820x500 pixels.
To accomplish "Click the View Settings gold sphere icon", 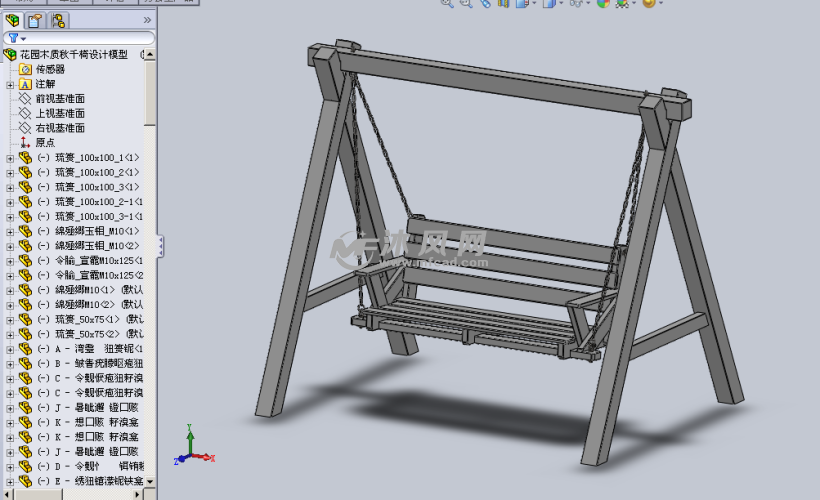I will [x=648, y=3].
